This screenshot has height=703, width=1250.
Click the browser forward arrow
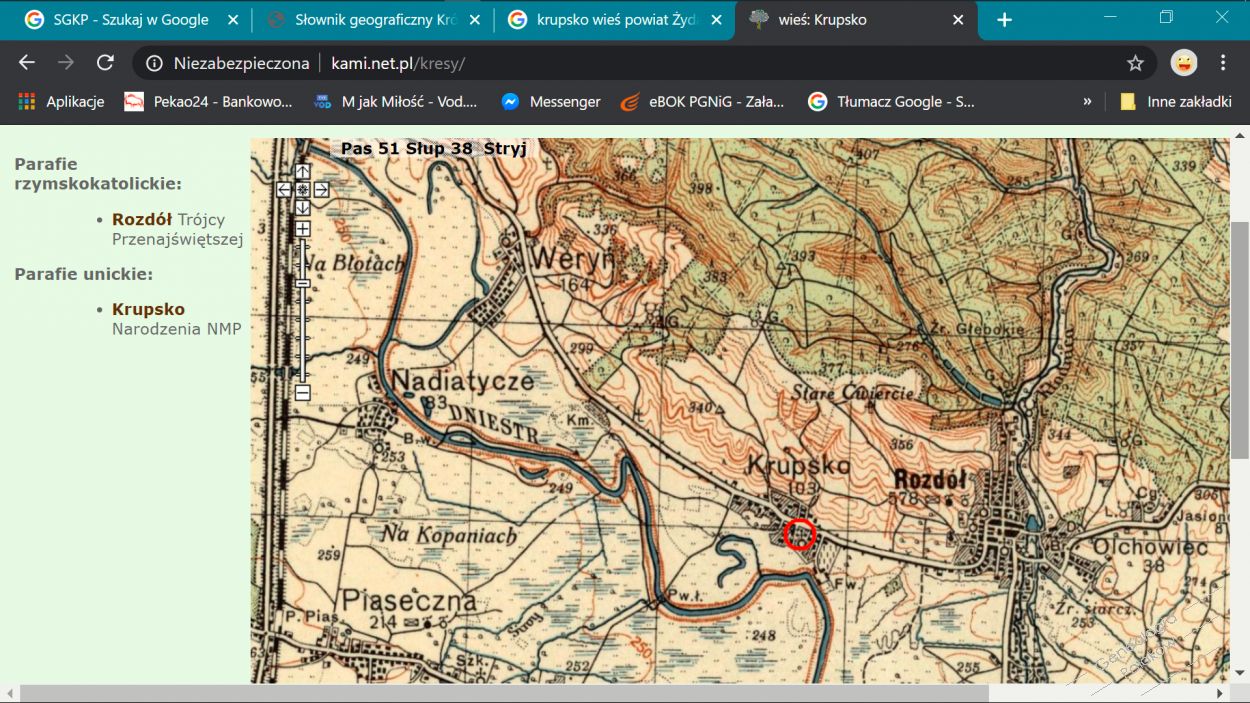[x=66, y=63]
